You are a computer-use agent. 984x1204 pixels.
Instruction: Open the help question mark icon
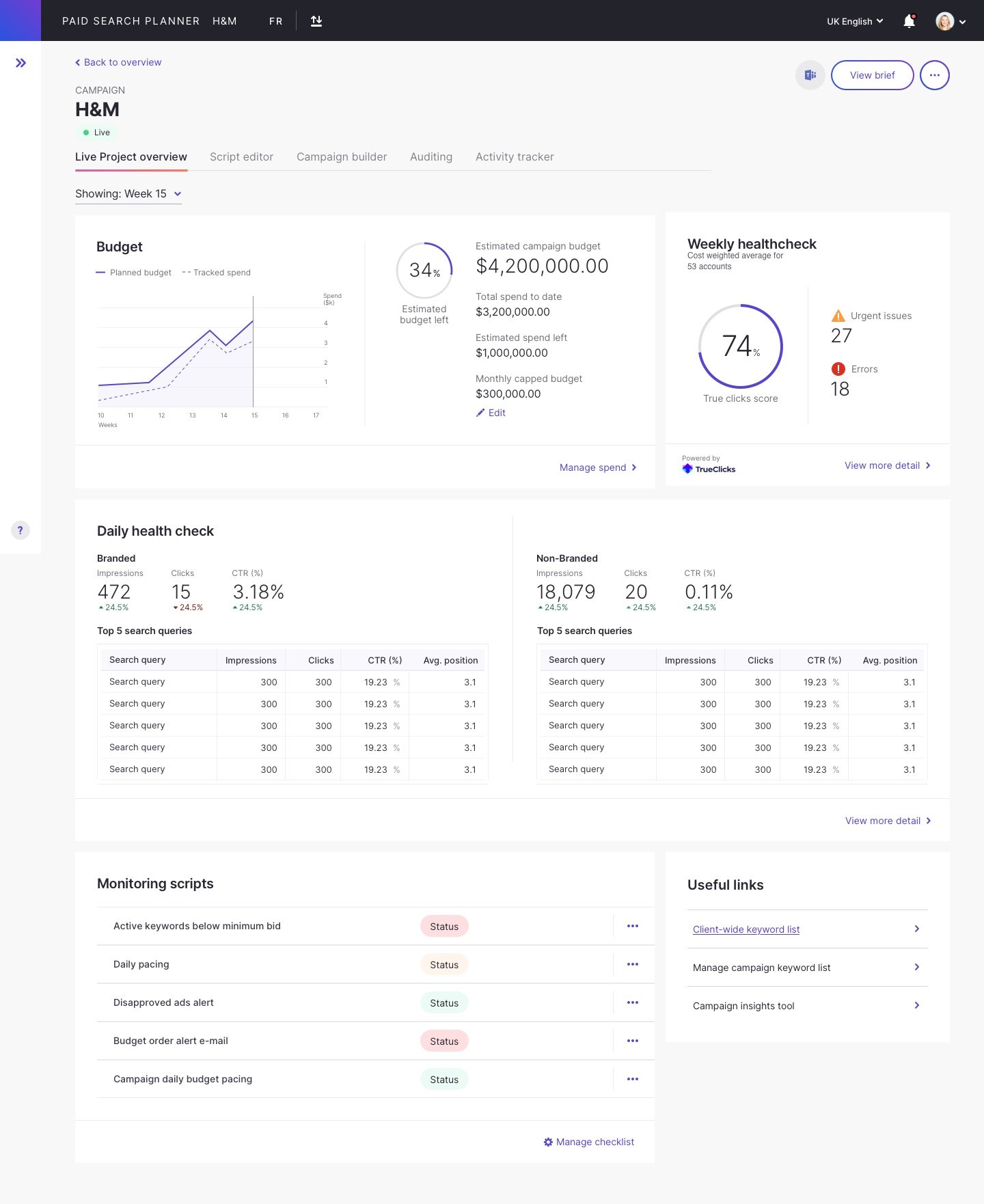tap(20, 530)
